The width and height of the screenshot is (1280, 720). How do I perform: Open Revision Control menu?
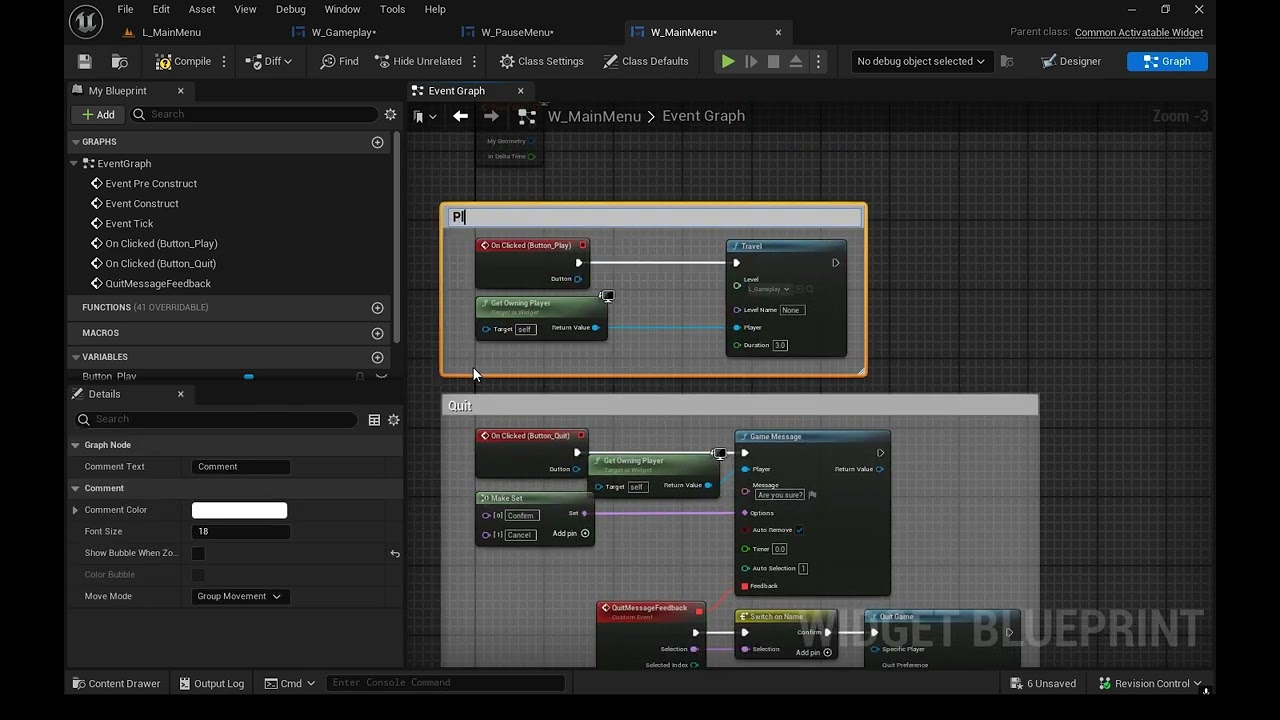[1150, 683]
